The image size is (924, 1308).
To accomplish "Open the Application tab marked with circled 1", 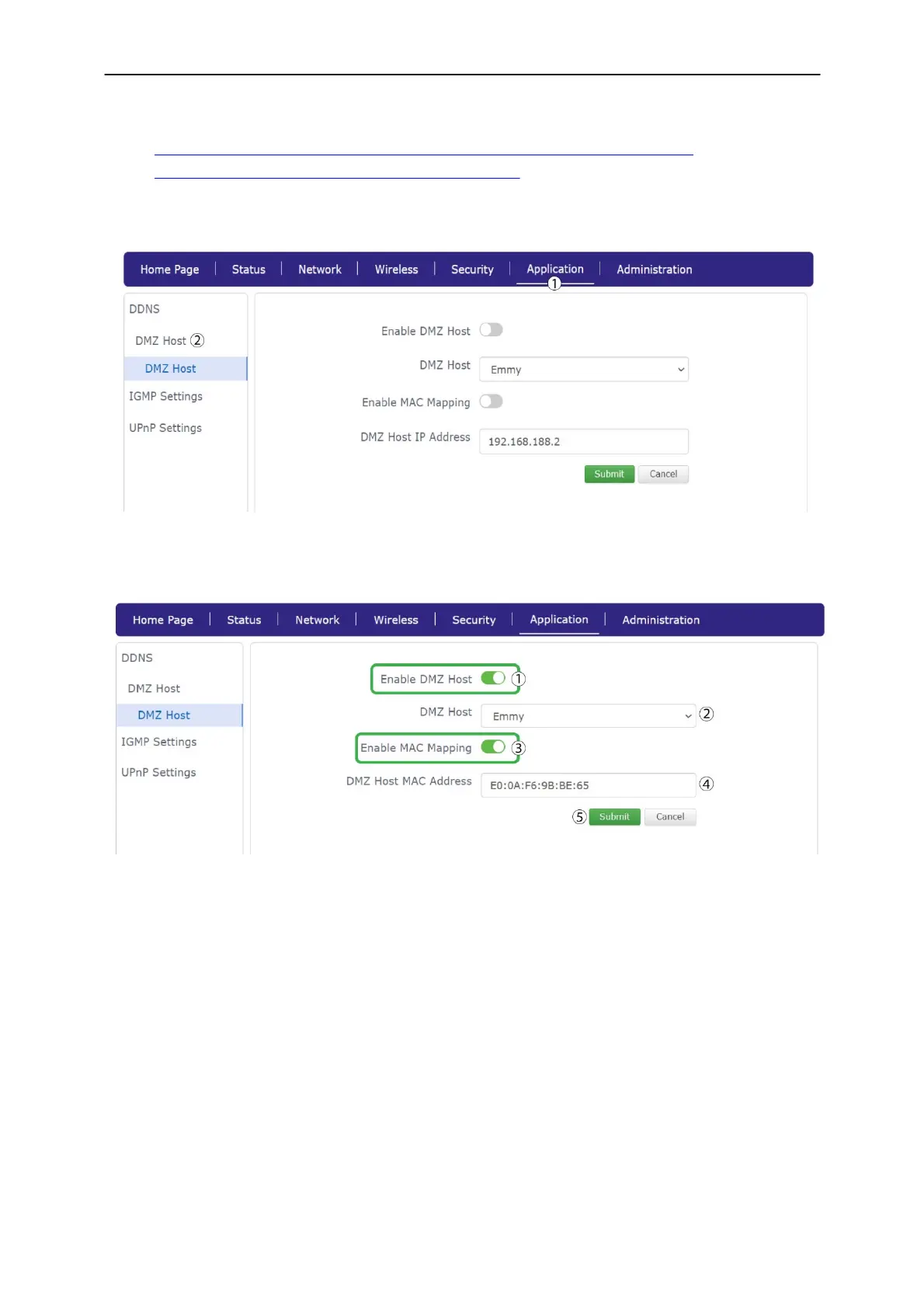I will click(554, 269).
